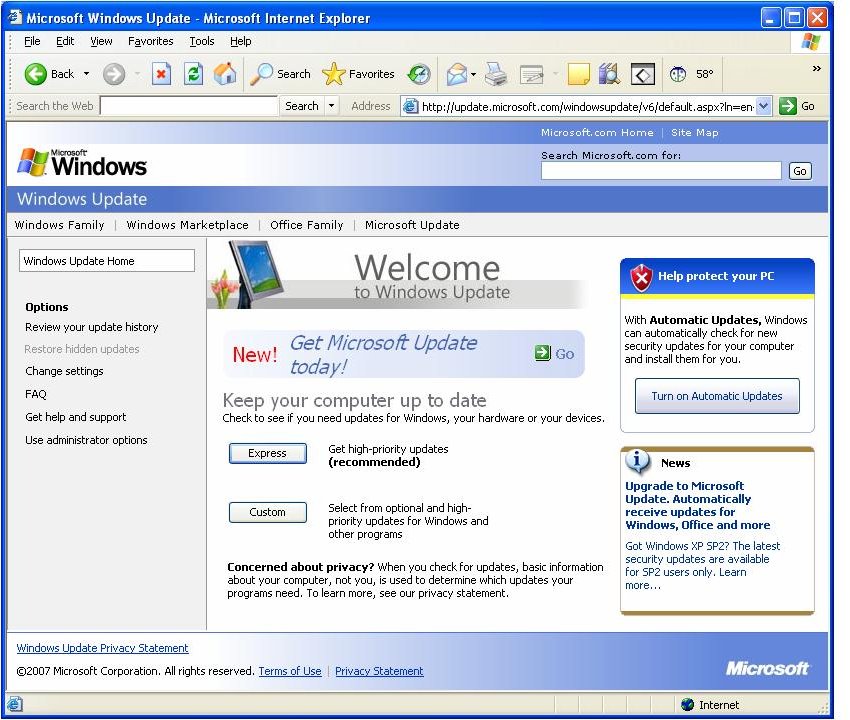
Task: Click the Terms of Use link
Action: click(x=290, y=671)
